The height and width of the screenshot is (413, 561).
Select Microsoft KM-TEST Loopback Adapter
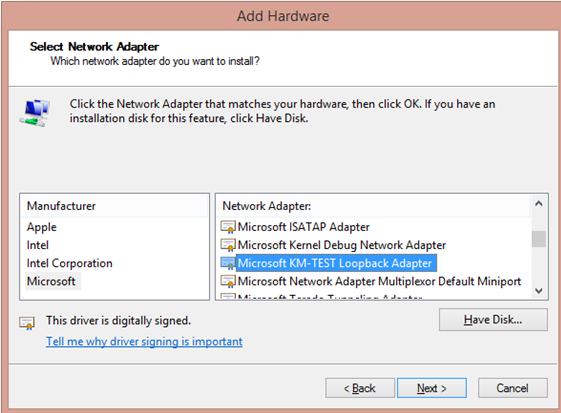click(335, 263)
